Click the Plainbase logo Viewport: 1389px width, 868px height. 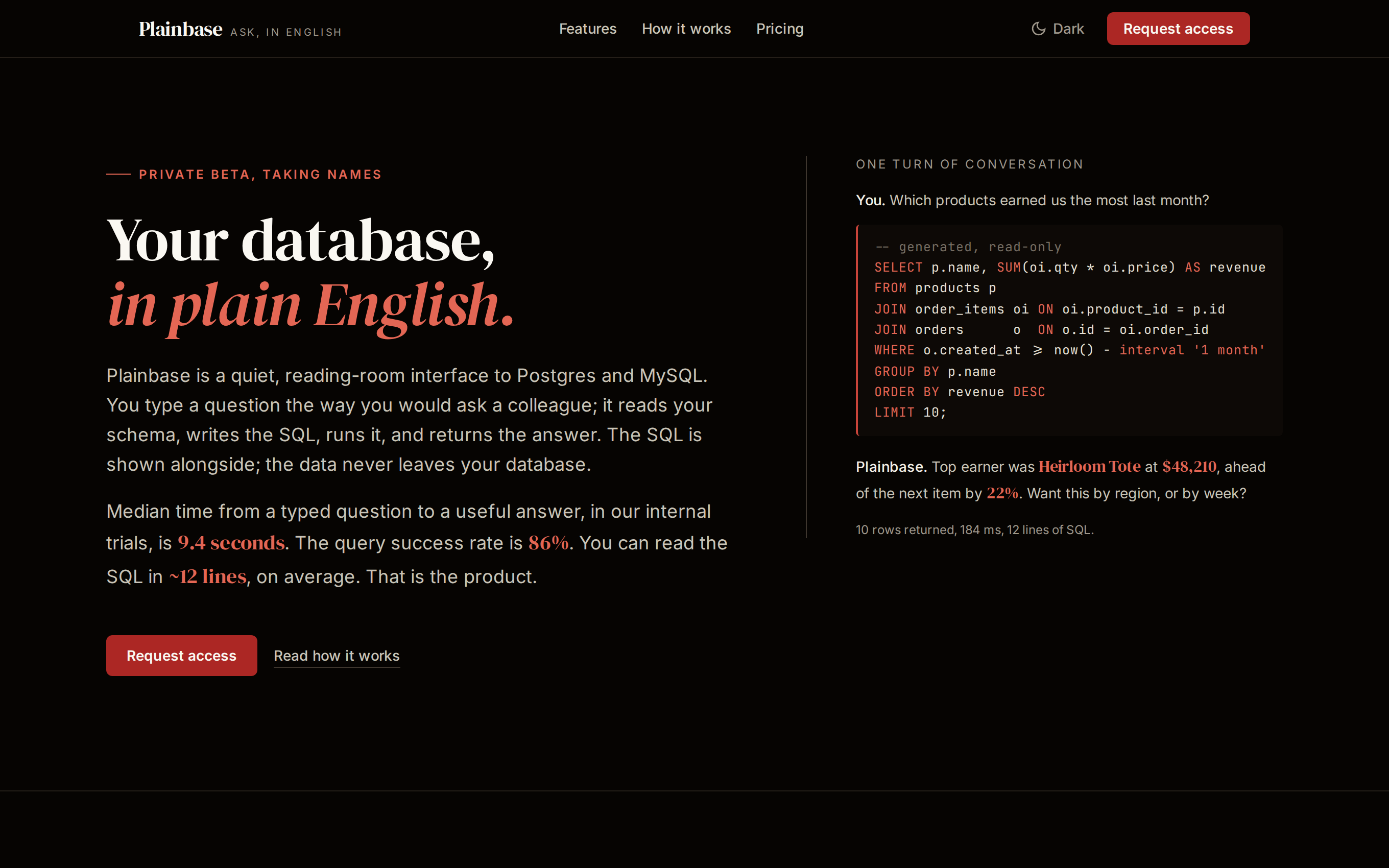(x=180, y=29)
